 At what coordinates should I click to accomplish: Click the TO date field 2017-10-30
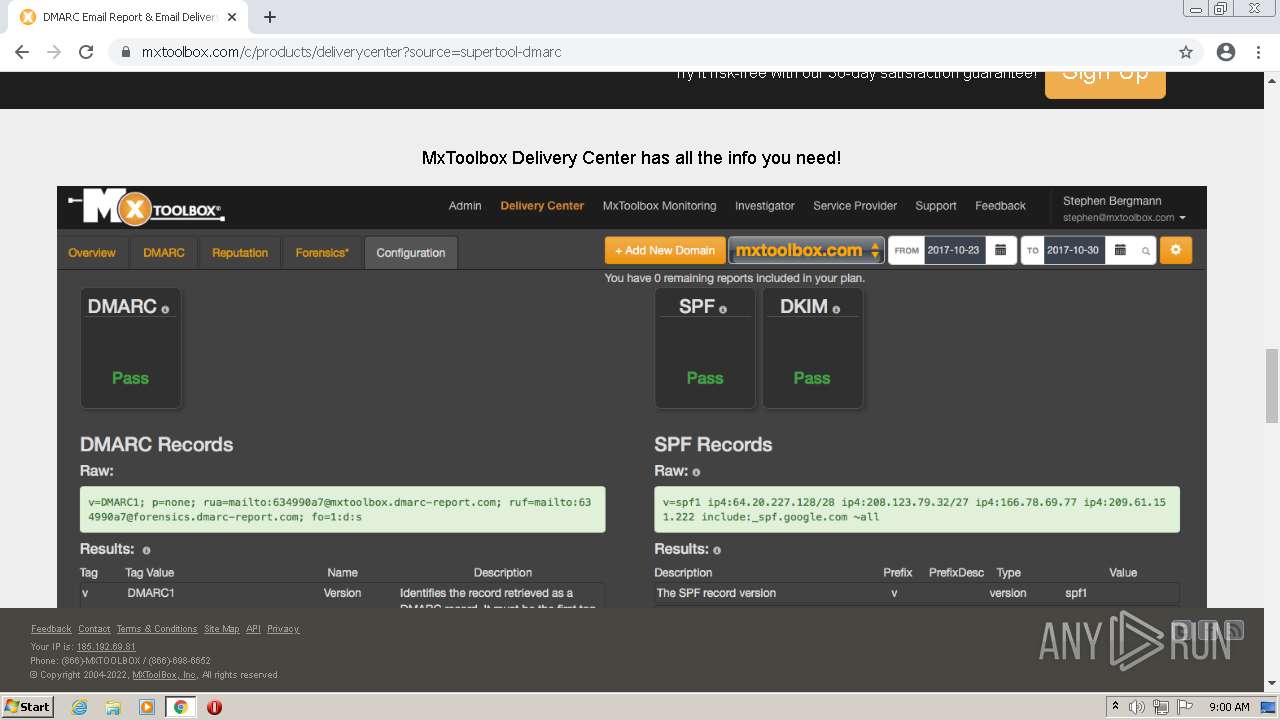1074,250
